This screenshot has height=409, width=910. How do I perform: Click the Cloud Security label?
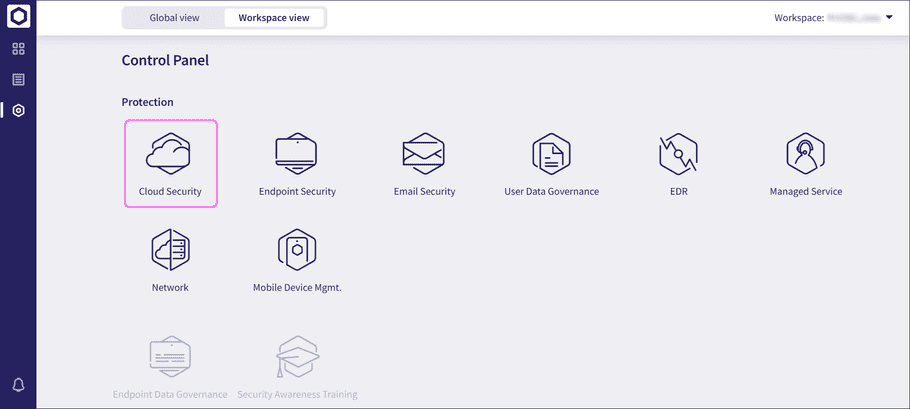170,191
